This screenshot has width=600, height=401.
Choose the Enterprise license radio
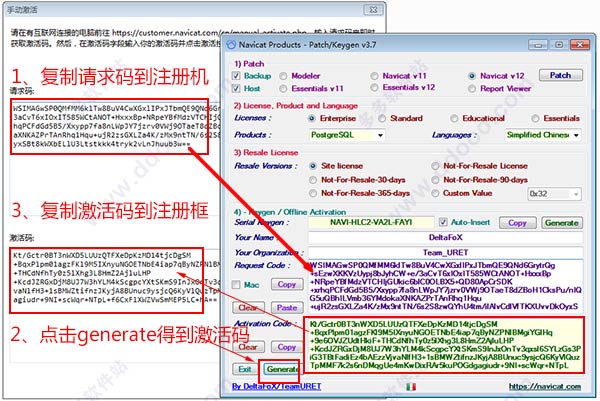coord(312,119)
